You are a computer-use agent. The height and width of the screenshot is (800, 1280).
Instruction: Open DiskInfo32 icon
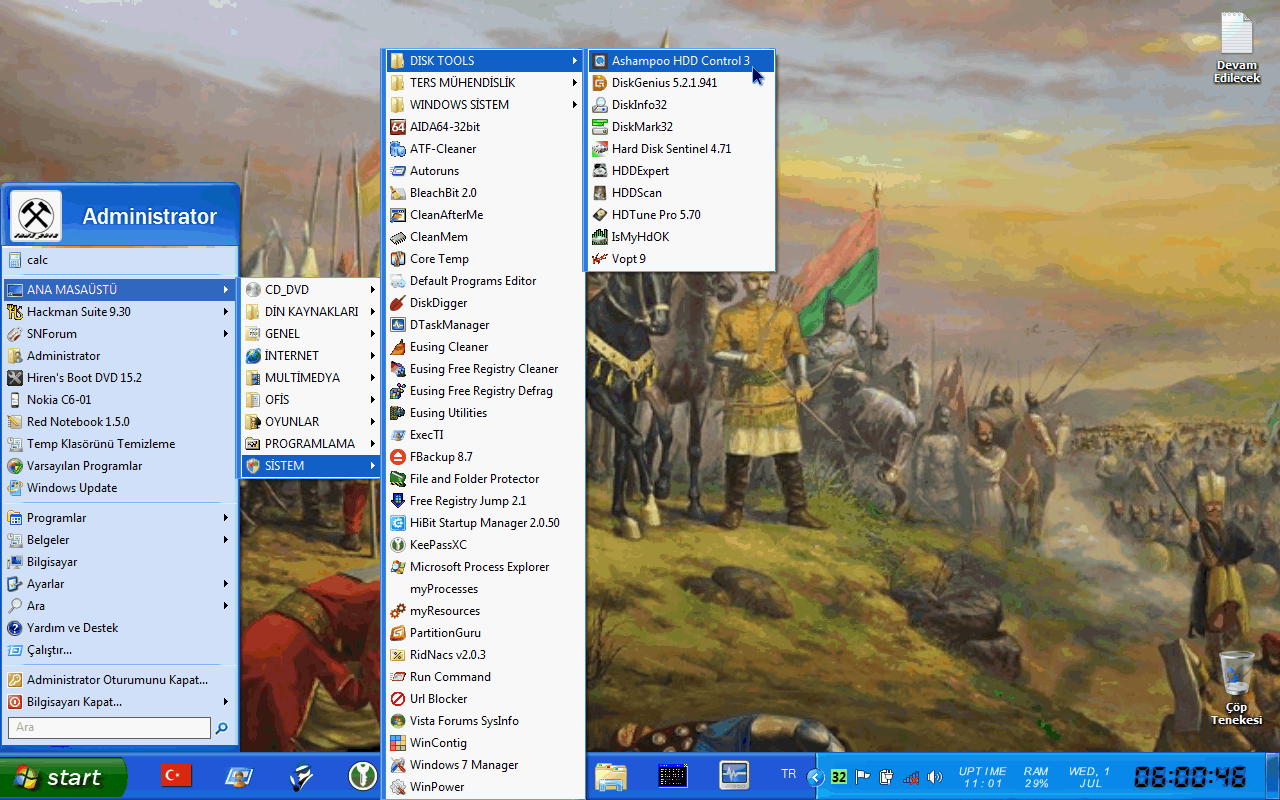tap(600, 105)
